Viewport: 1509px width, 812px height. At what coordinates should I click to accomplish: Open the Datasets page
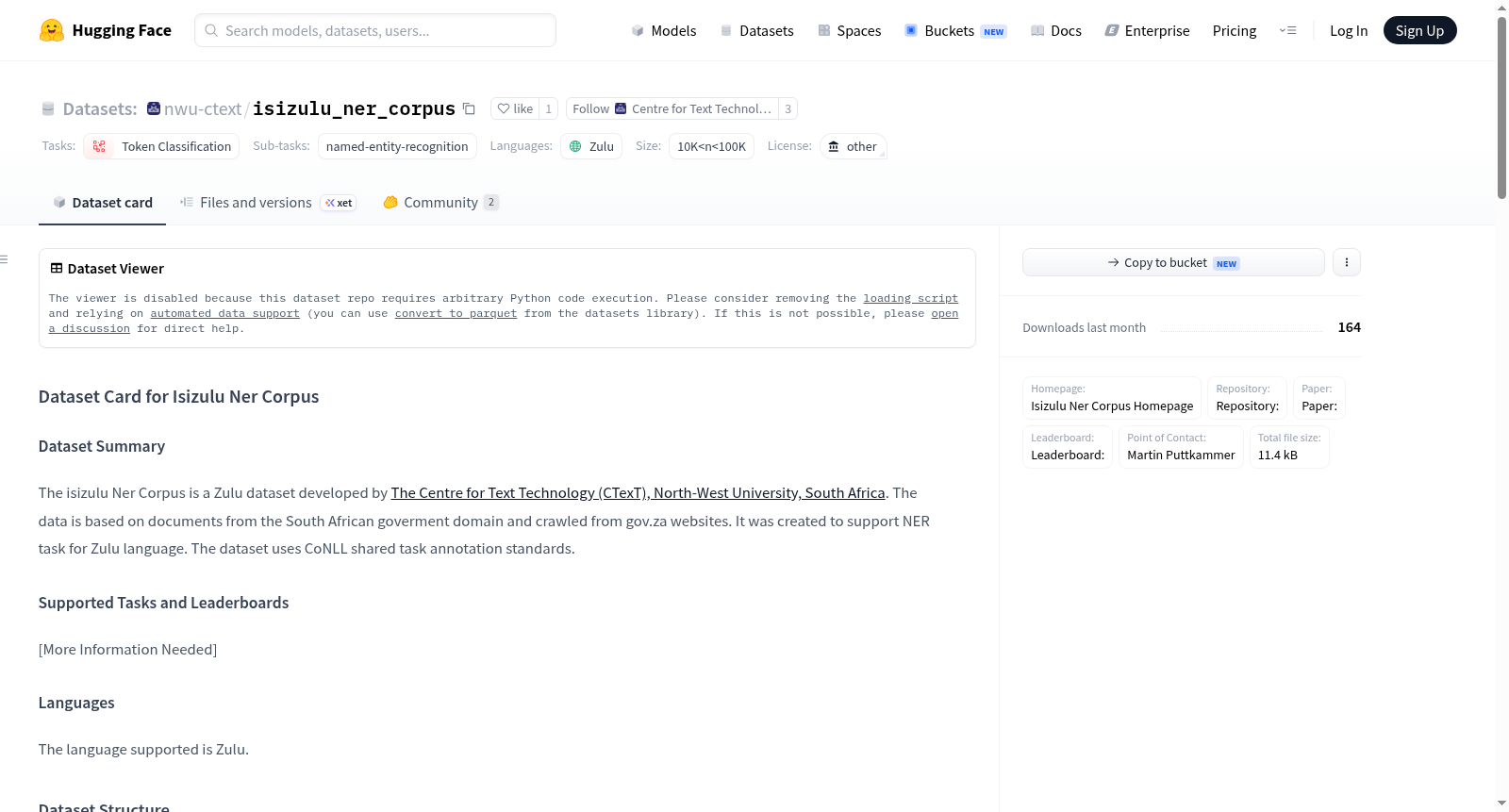coord(757,30)
